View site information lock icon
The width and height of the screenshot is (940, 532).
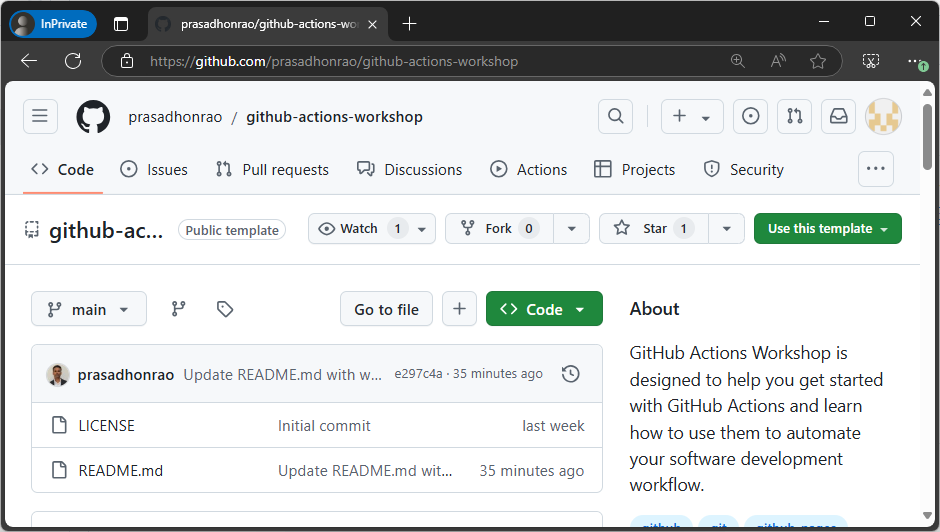[x=127, y=61]
